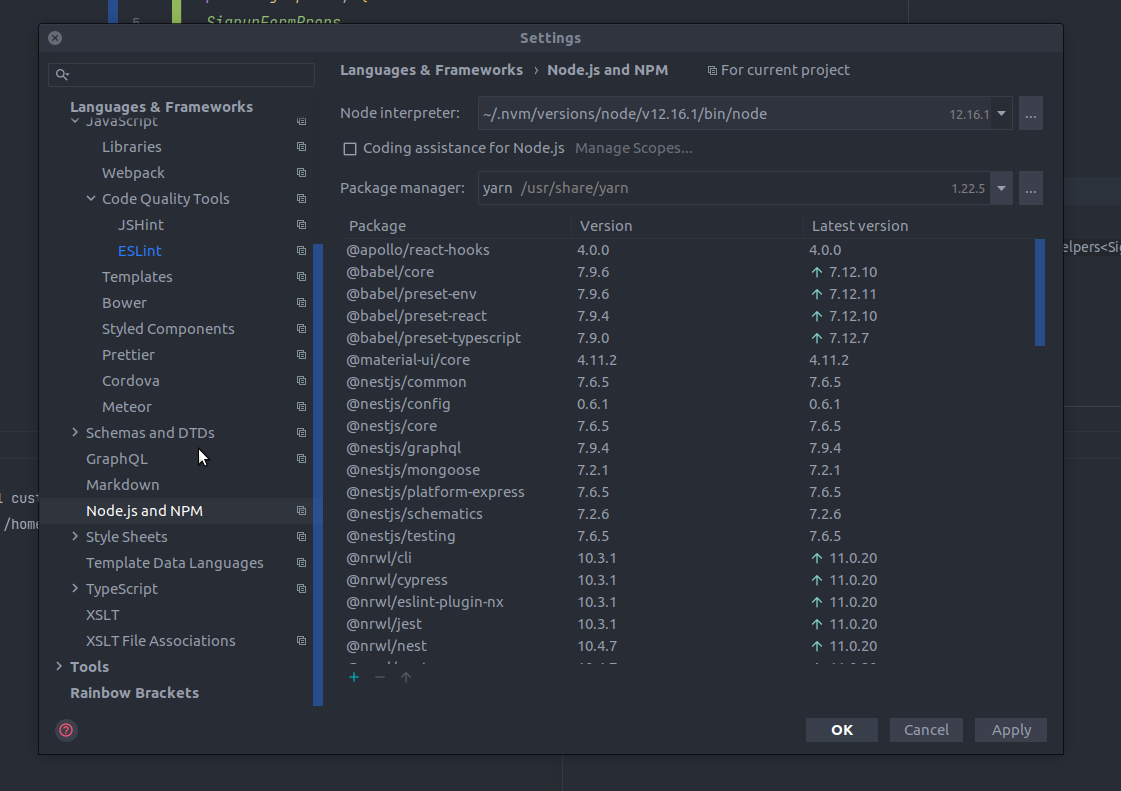The width and height of the screenshot is (1121, 791).
Task: Click the project-level icon next to Libraries
Action: pyautogui.click(x=302, y=147)
